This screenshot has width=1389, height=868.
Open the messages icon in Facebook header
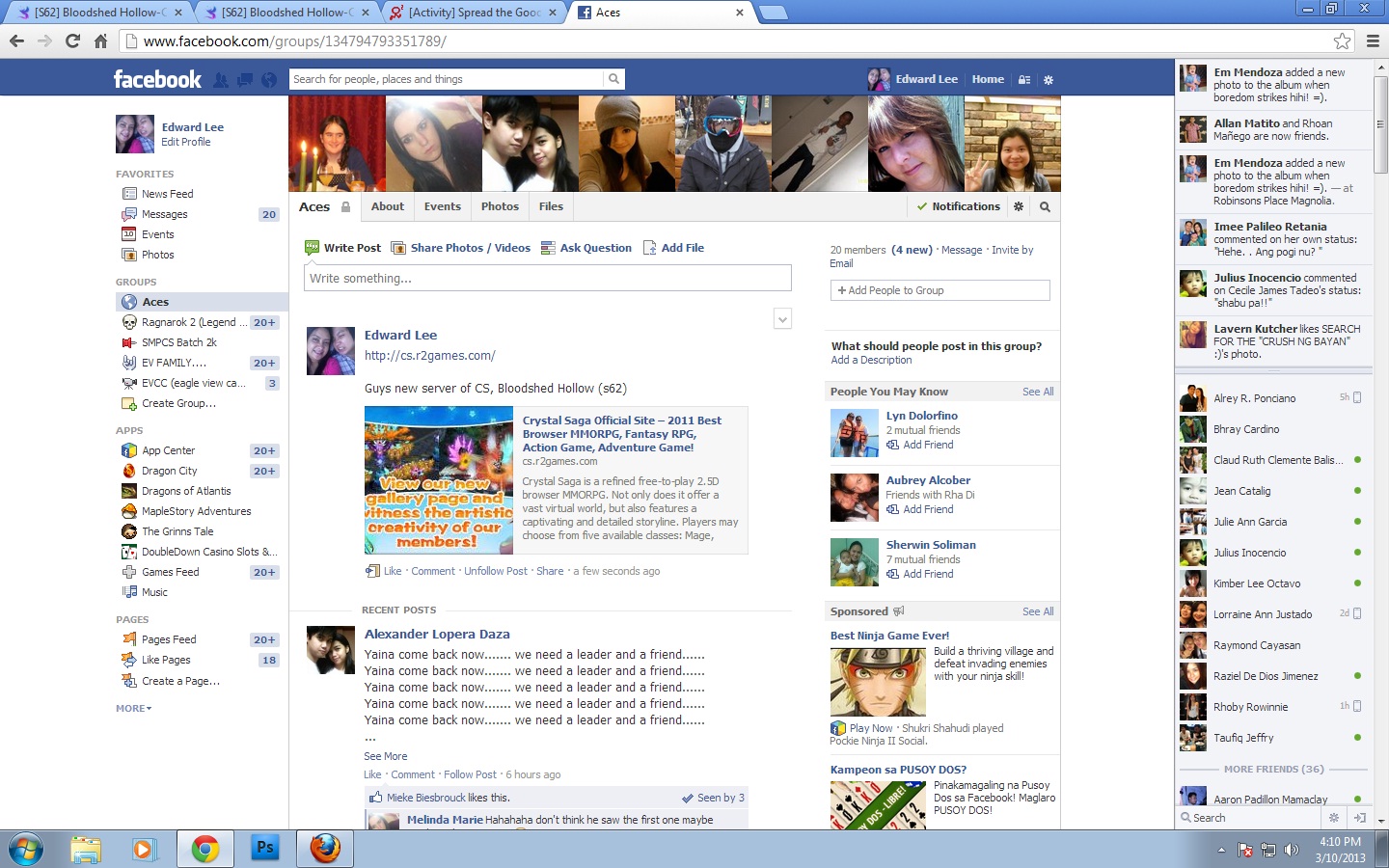(x=245, y=80)
